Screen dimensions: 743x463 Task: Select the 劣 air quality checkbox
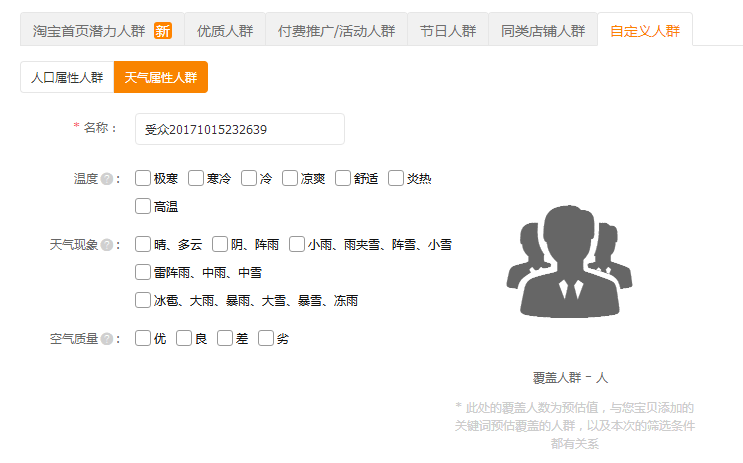[x=266, y=339]
